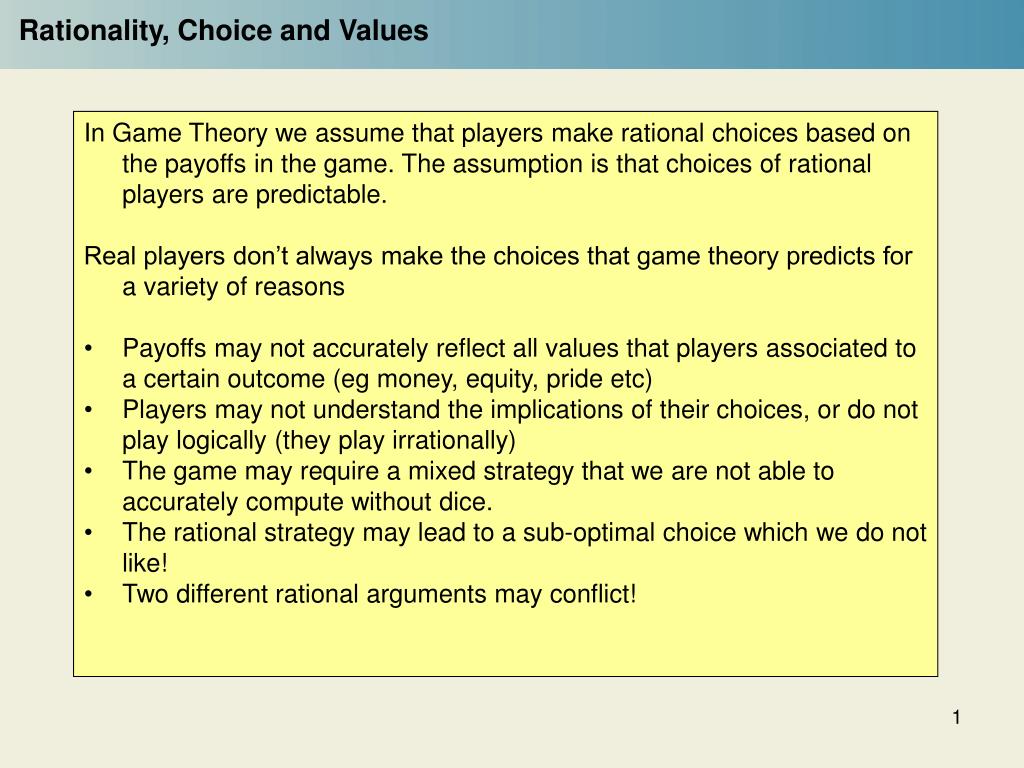Click the bullet beside 'The game may require'
Image resolution: width=1024 pixels, height=768 pixels.
(x=88, y=472)
